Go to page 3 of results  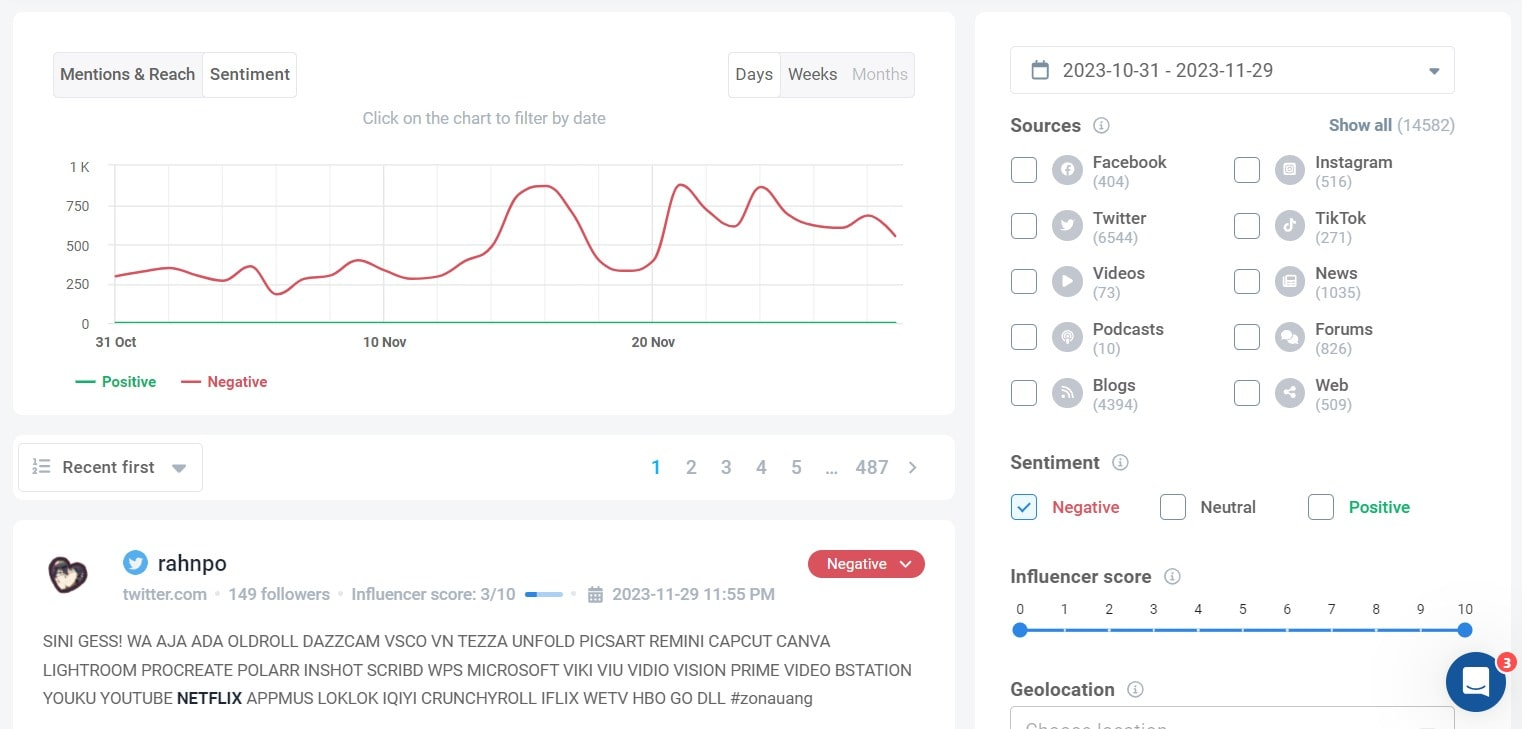coord(726,467)
